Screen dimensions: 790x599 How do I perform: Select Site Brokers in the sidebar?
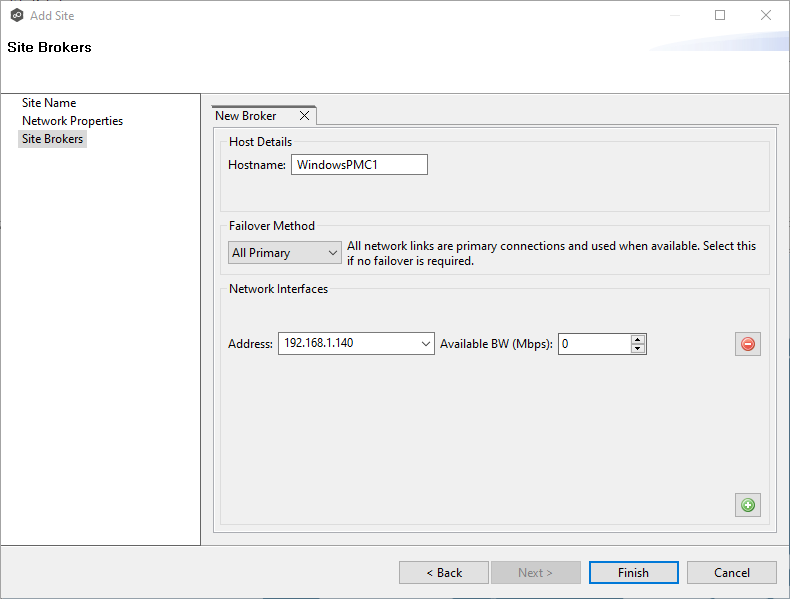click(53, 139)
